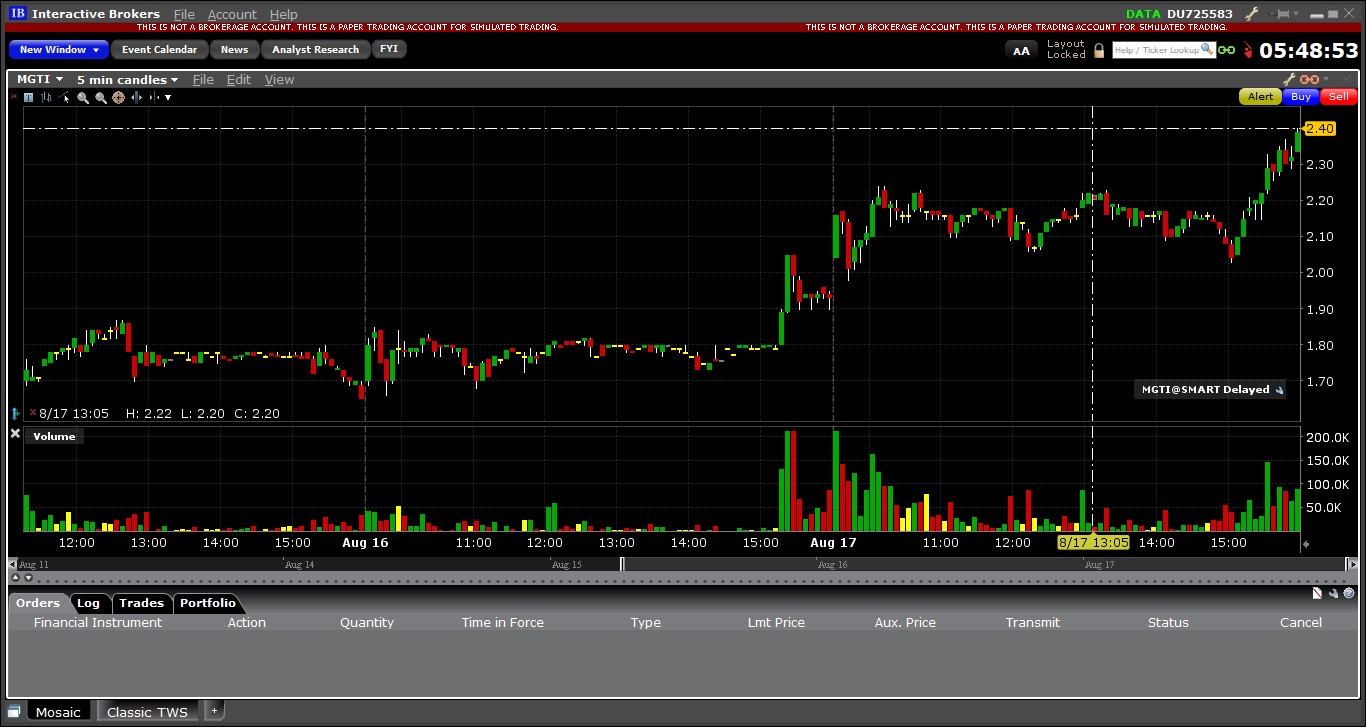Expand the chart toolbar overflow arrow

click(168, 97)
